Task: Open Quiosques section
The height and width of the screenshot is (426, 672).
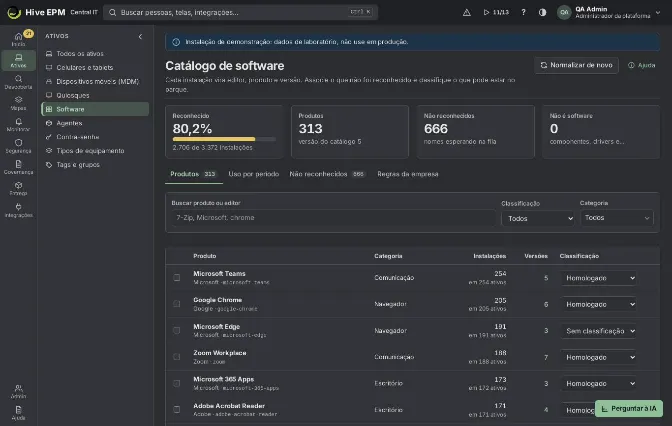Action: [95, 95]
